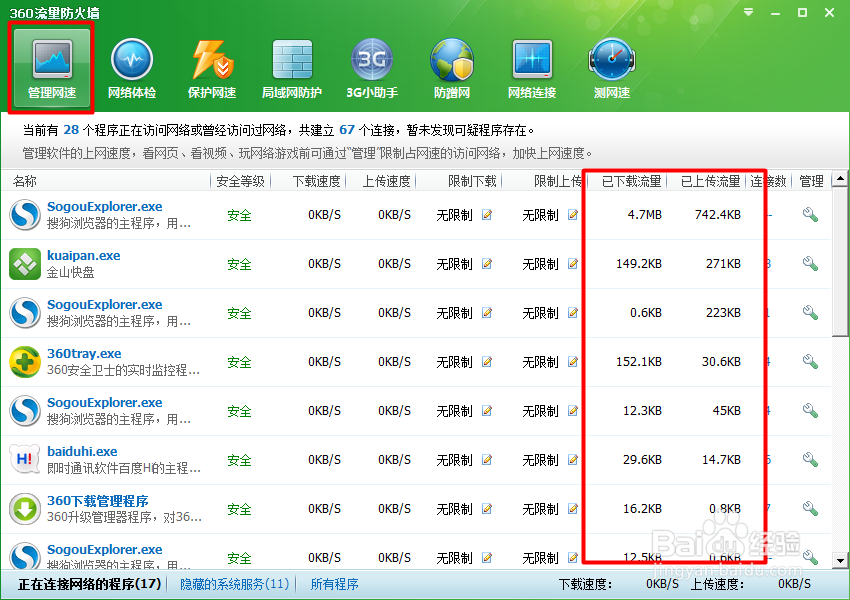The width and height of the screenshot is (850, 600).
Task: Click 28 programs count in summary
Action: coord(71,130)
